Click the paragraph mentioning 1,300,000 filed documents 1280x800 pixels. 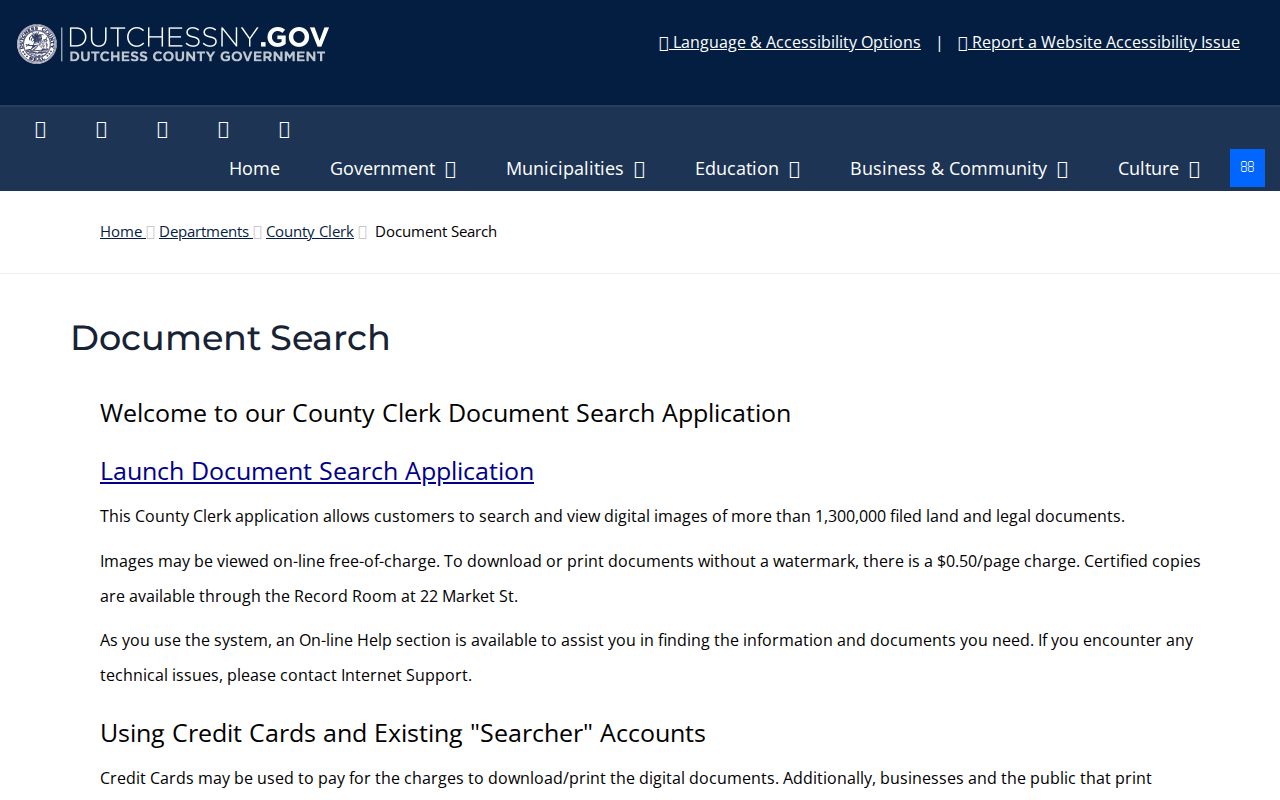pos(612,516)
